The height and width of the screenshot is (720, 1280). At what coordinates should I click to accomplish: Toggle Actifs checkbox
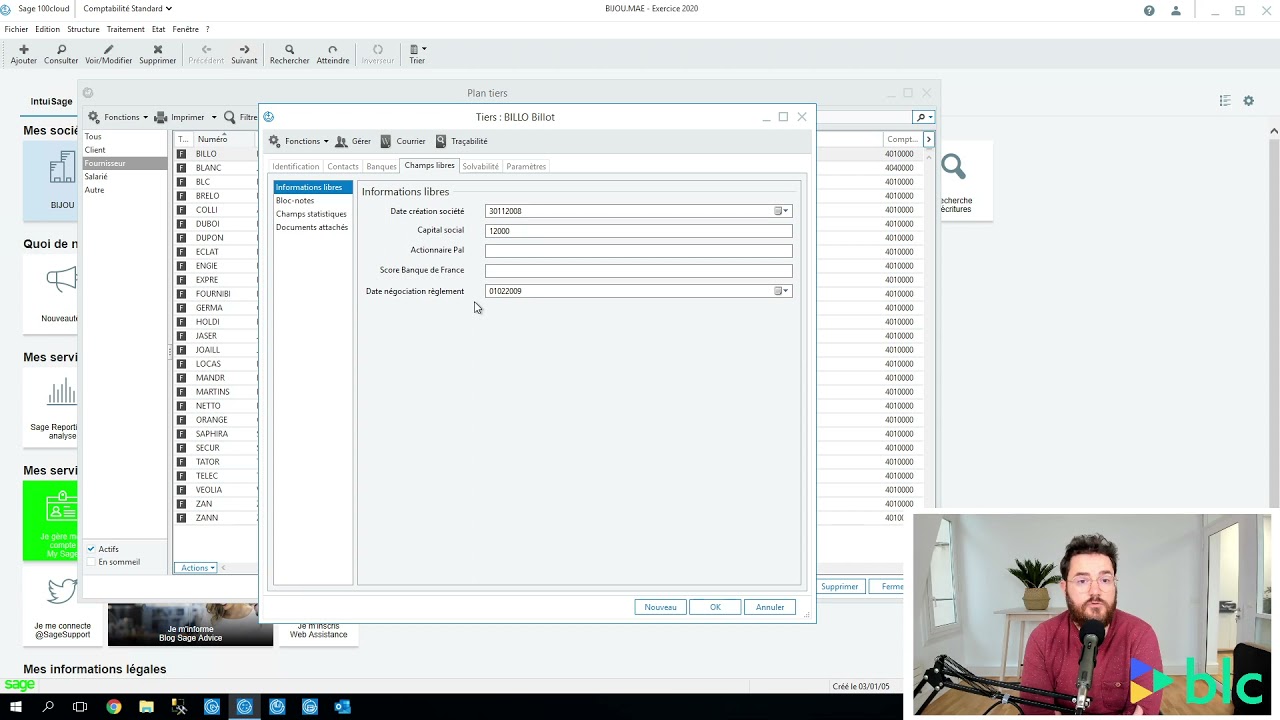click(x=91, y=549)
